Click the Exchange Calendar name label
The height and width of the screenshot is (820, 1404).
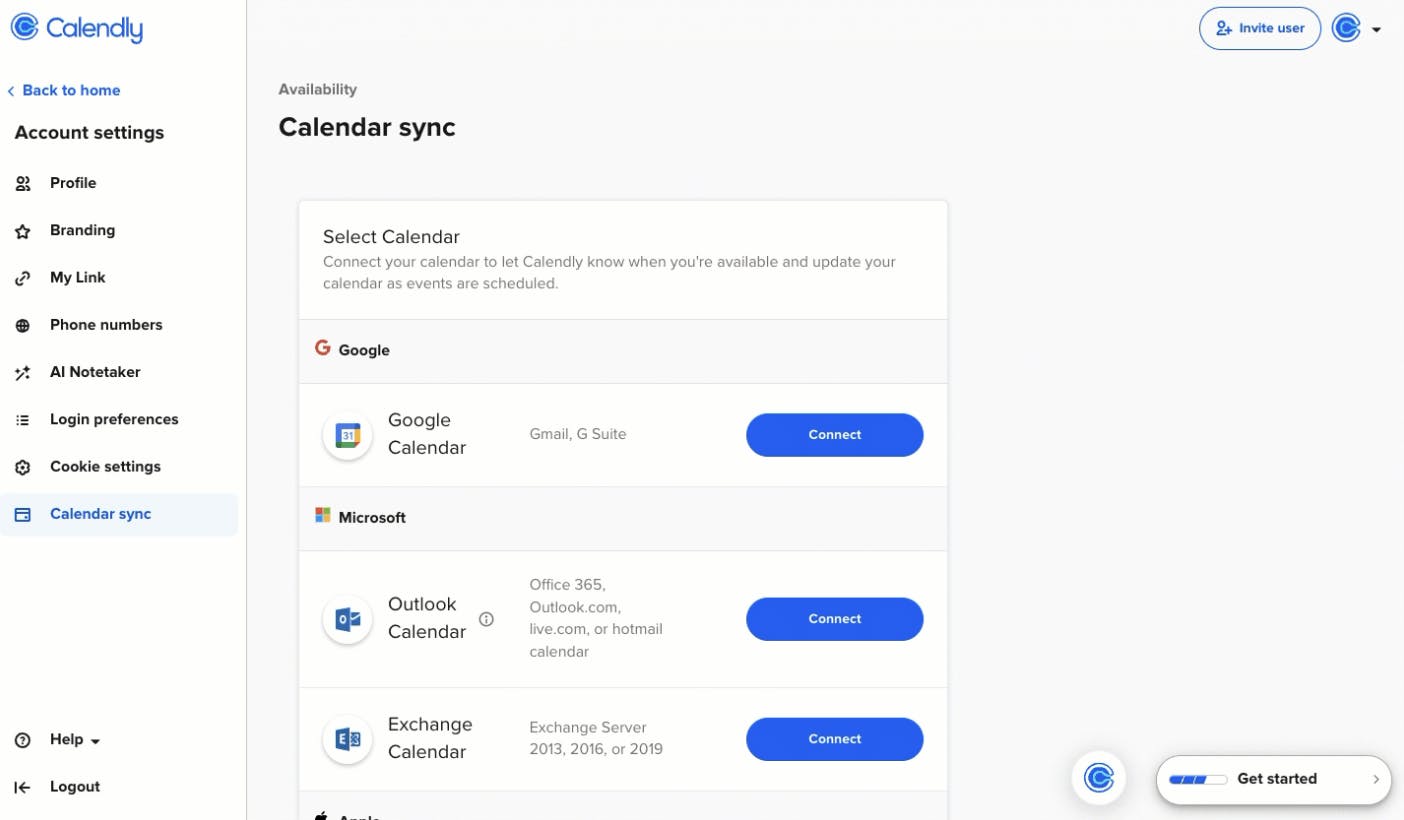tap(430, 738)
